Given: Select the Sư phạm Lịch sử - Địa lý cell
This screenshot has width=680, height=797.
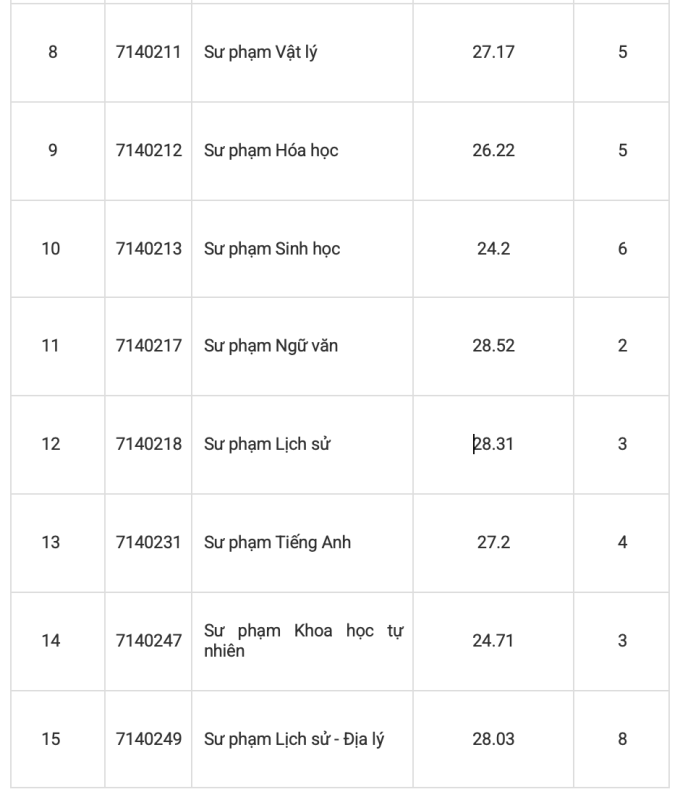Looking at the screenshot, I should [x=302, y=739].
